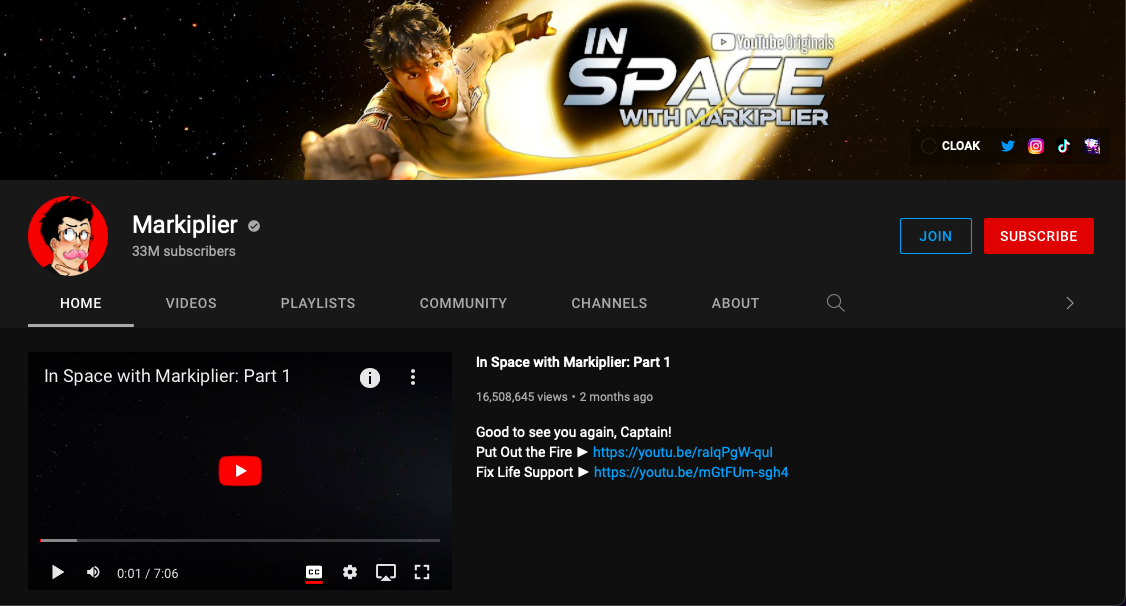Click the Markiplier channel avatar
This screenshot has height=606, width=1126.
click(x=68, y=236)
